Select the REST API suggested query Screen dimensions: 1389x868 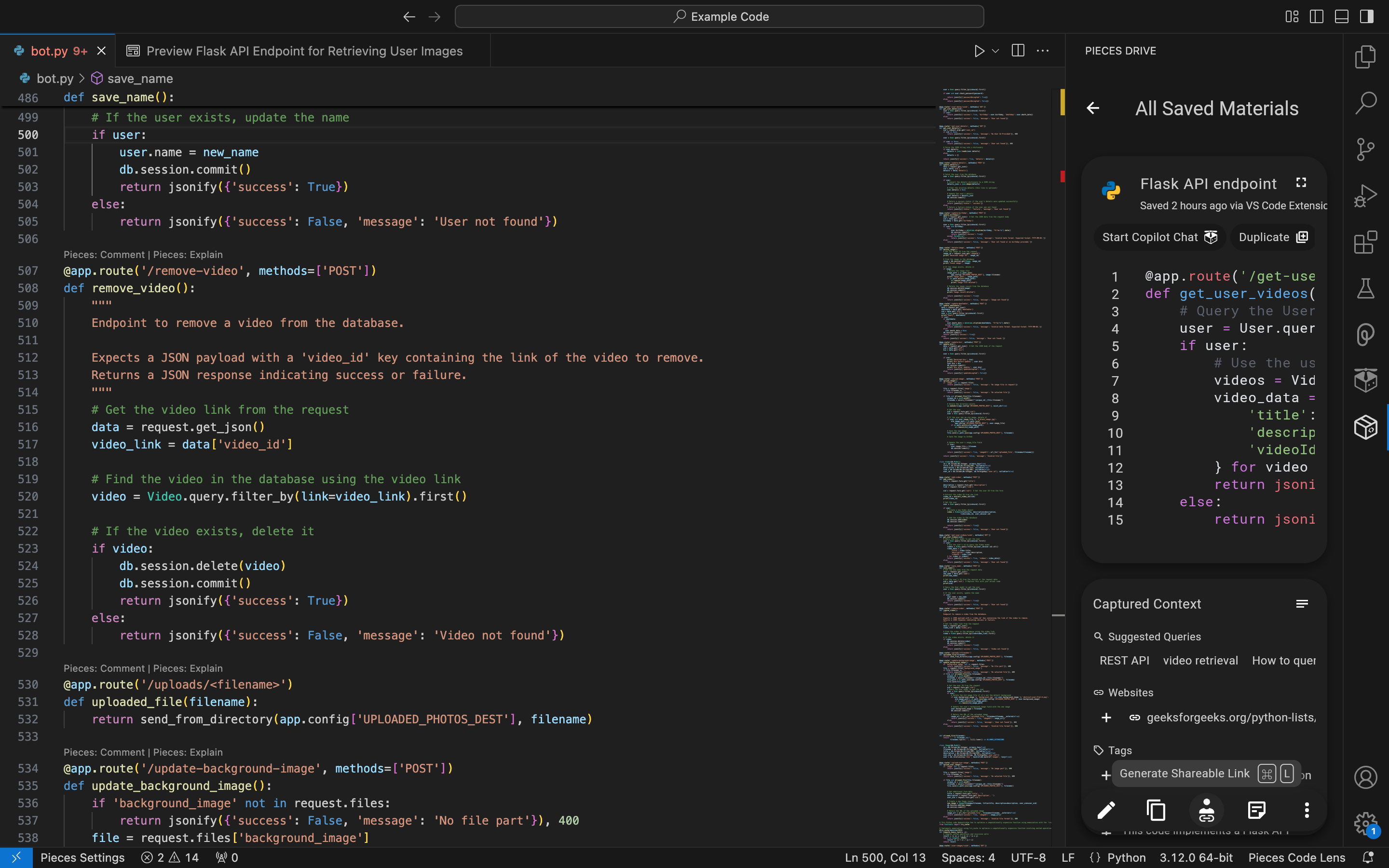(1124, 660)
